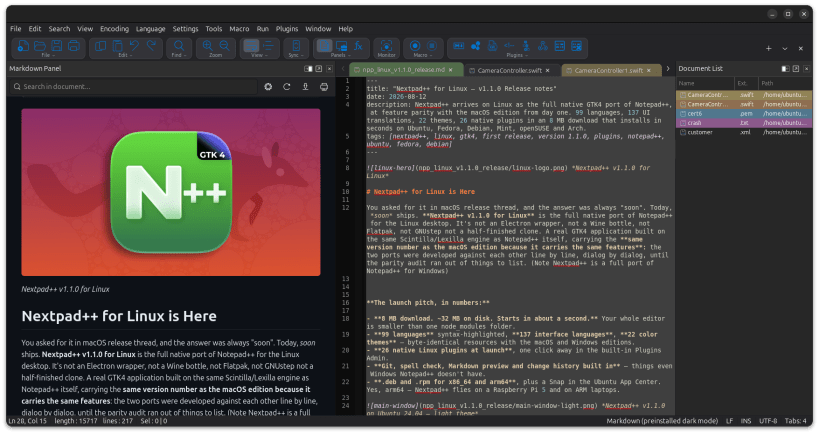819x434 pixels.
Task: Expand the View toolbar group dropdown
Action: pos(260,55)
